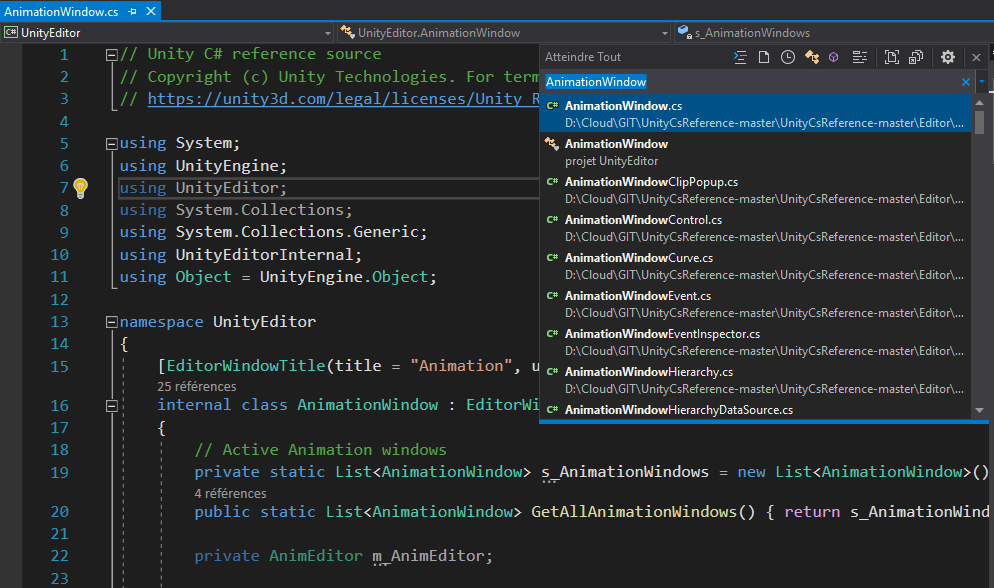Viewport: 994px width, 588px height.
Task: Toggle include external items icon
Action: [x=916, y=57]
